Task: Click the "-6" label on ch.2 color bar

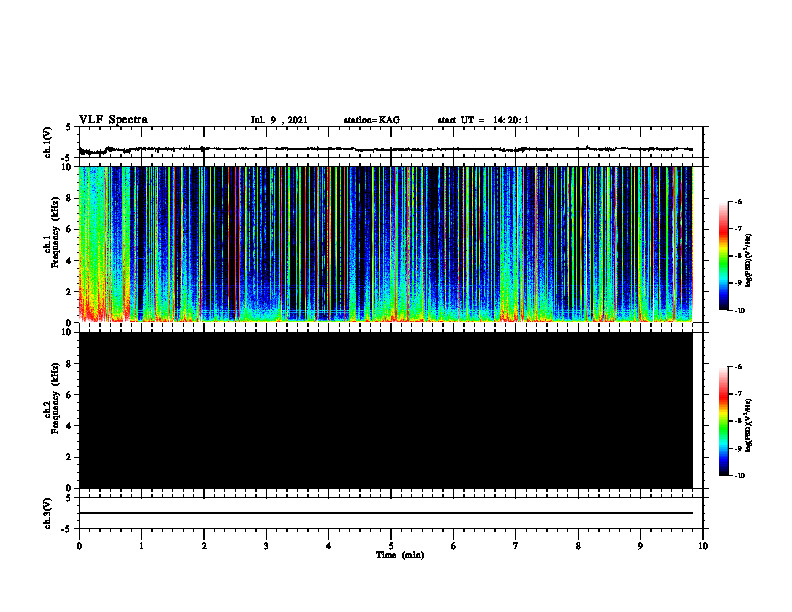Action: (738, 367)
